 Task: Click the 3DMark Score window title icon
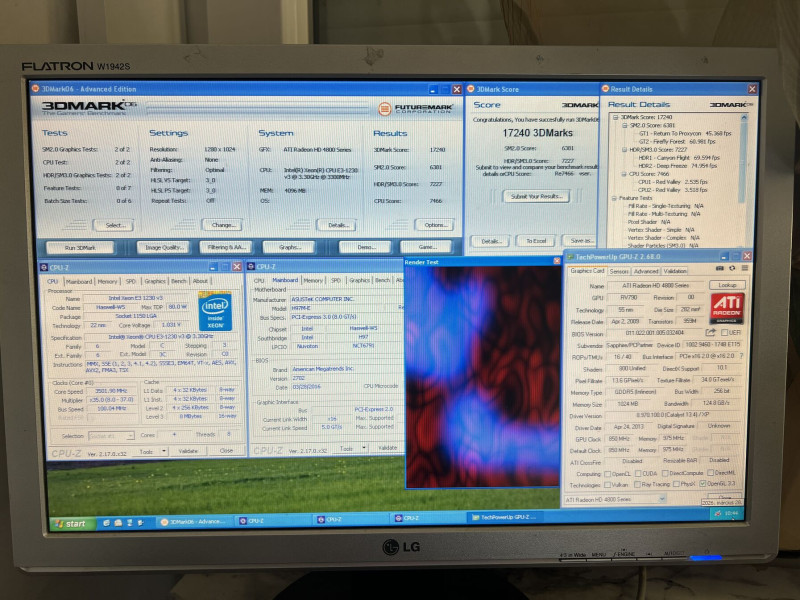tap(470, 89)
